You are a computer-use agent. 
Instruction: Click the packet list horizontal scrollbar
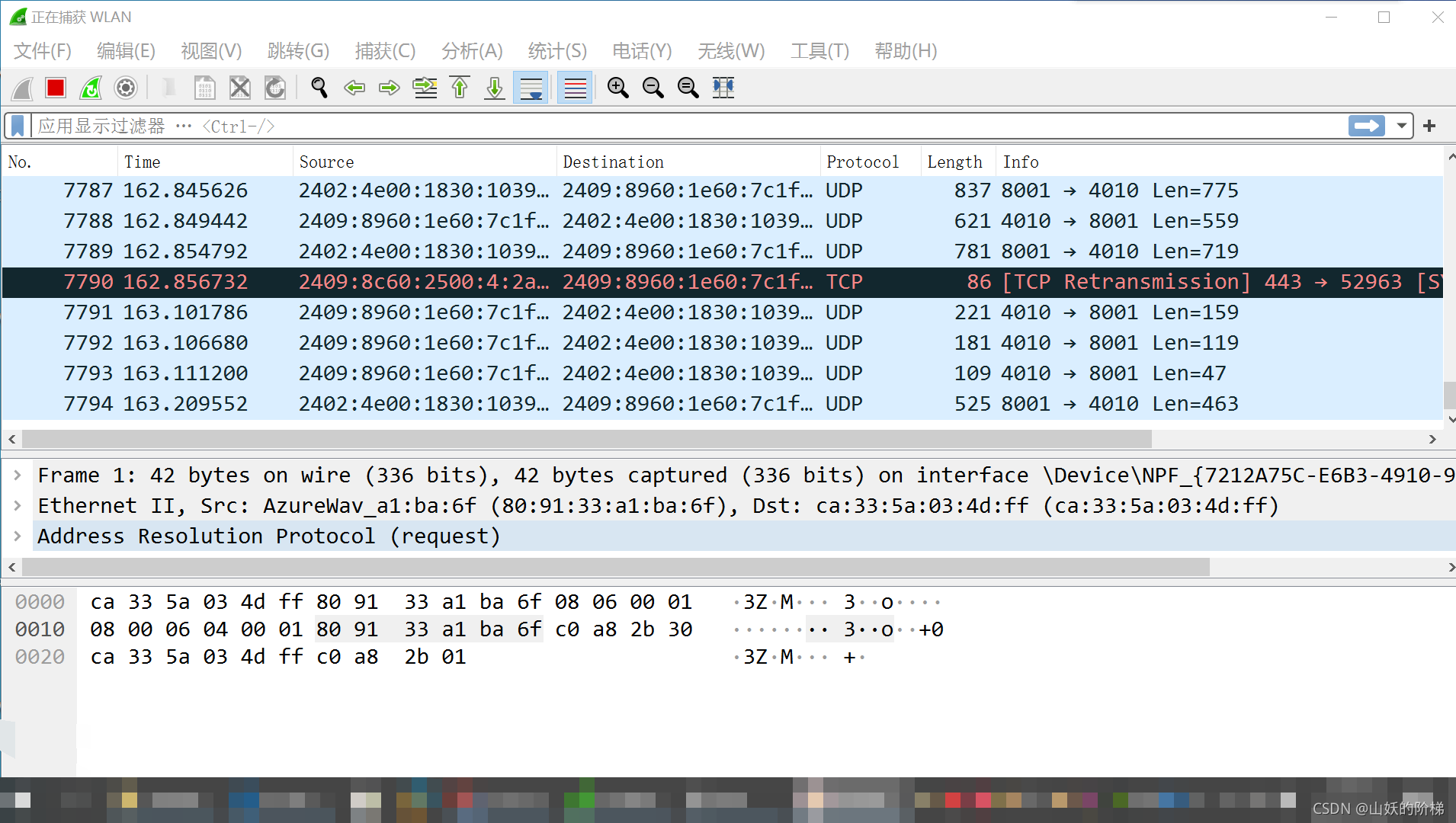point(587,440)
